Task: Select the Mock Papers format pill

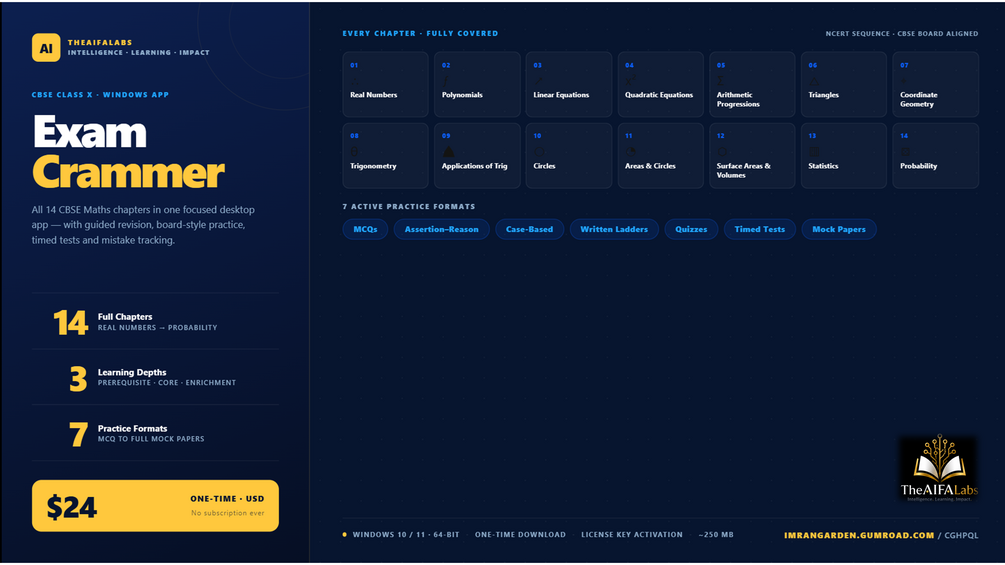Action: (x=838, y=229)
